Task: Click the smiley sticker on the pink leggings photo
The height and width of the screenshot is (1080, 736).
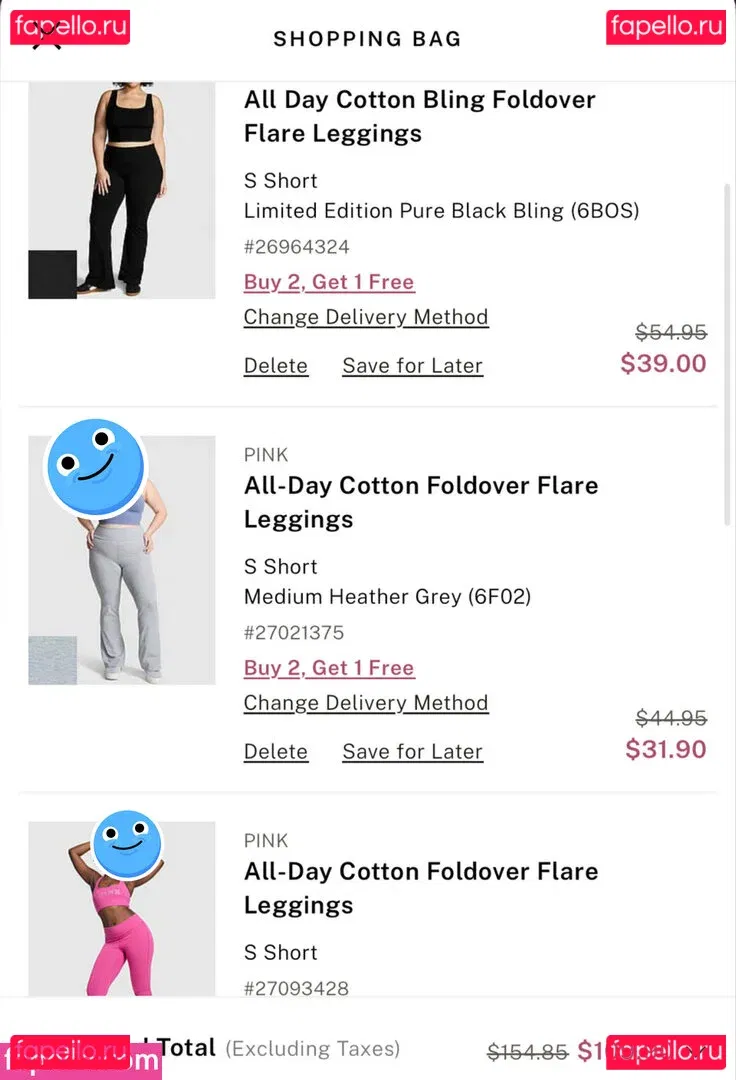Action: (x=127, y=845)
